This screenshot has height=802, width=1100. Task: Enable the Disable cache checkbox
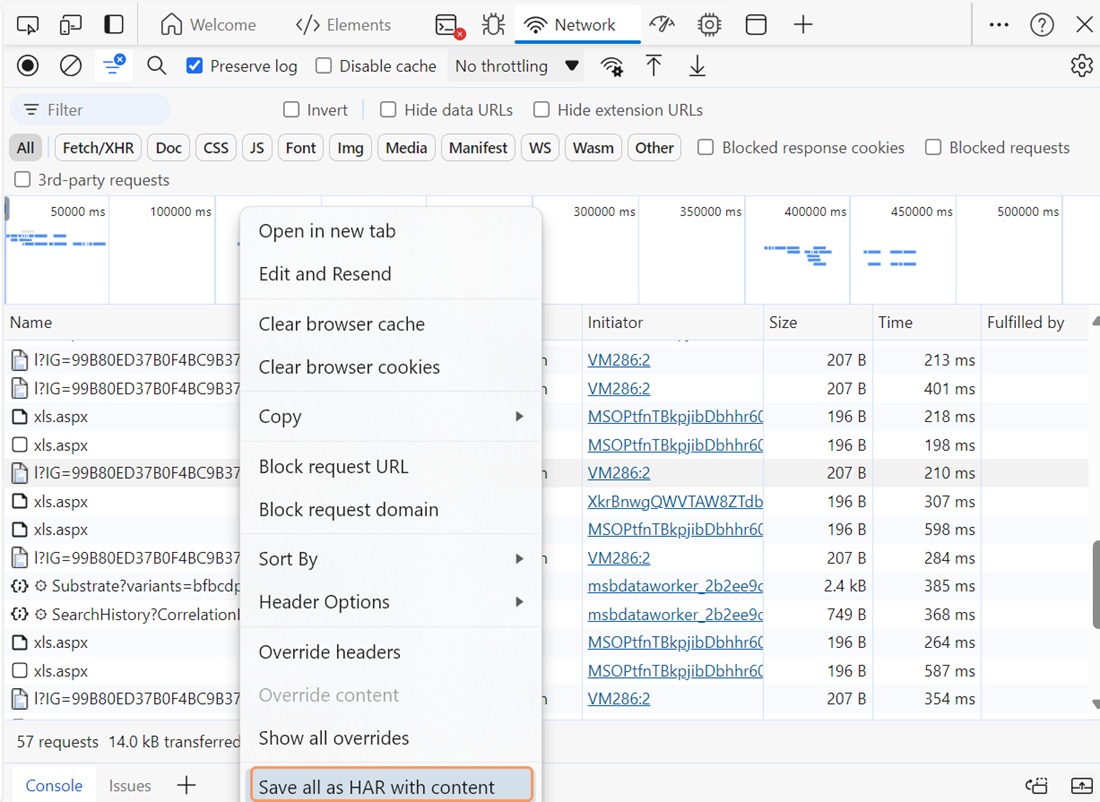pyautogui.click(x=324, y=66)
